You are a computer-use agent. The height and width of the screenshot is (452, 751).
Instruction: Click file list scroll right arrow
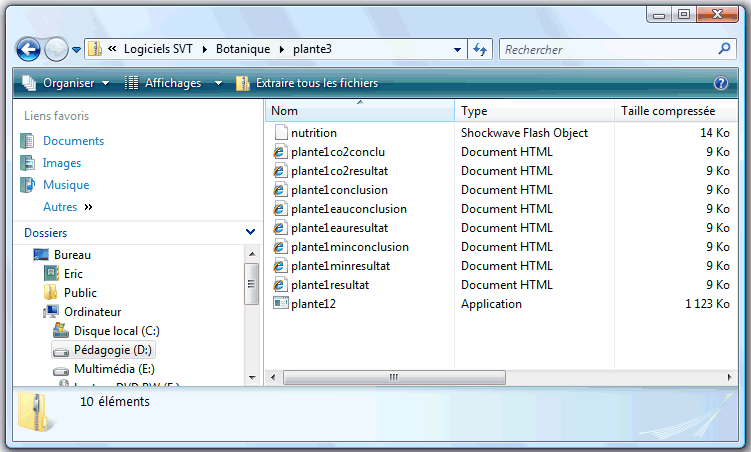point(729,377)
